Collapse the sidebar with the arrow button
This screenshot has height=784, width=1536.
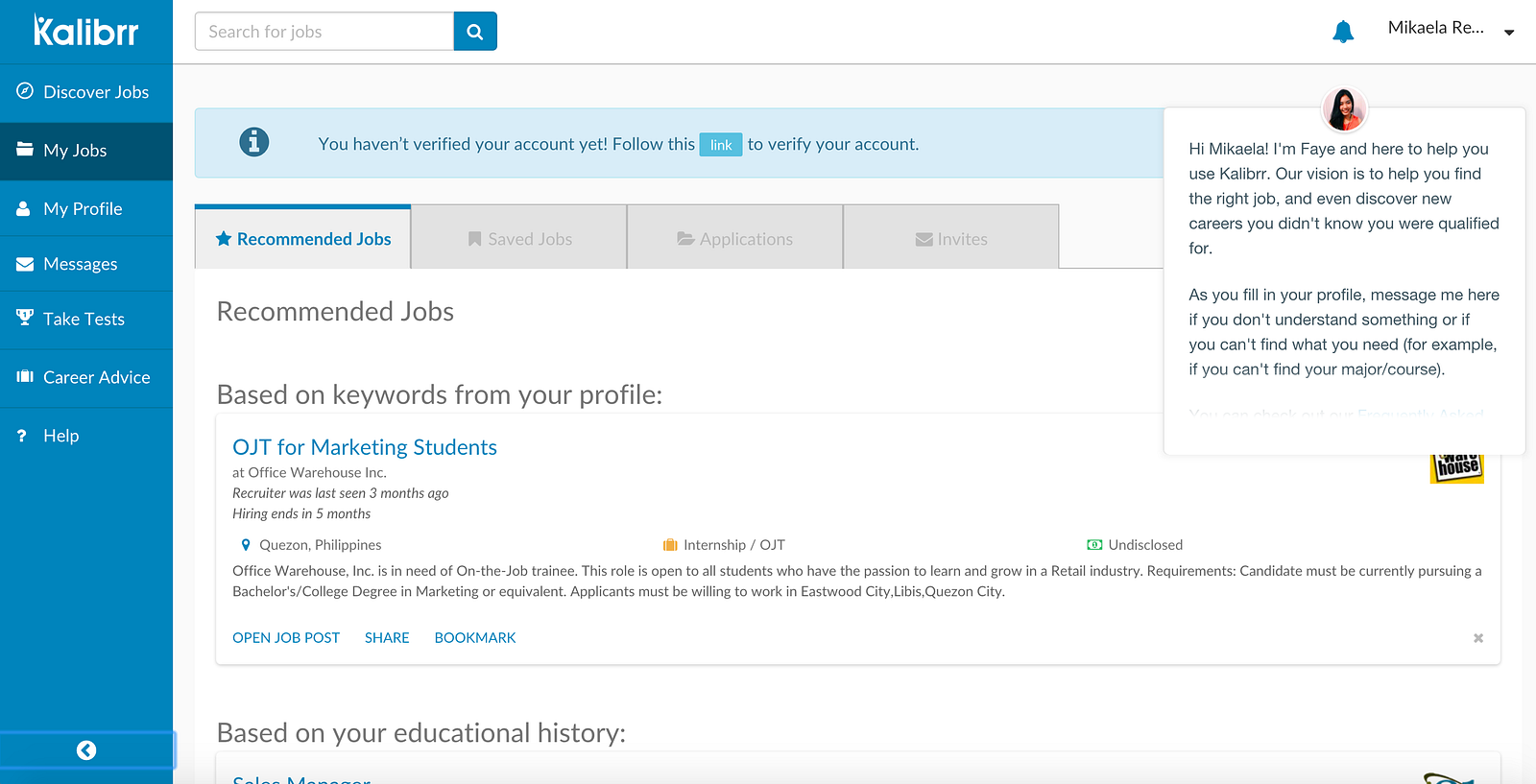point(86,750)
